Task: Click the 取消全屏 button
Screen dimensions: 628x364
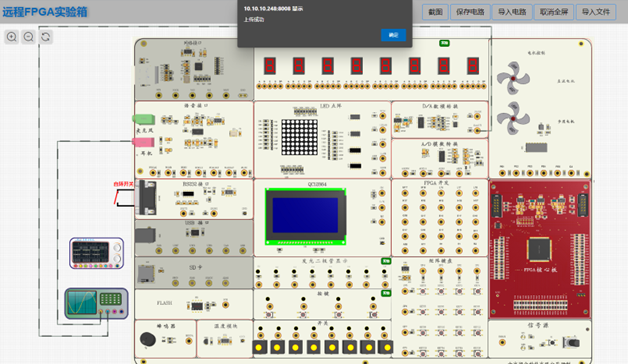Action: (554, 12)
